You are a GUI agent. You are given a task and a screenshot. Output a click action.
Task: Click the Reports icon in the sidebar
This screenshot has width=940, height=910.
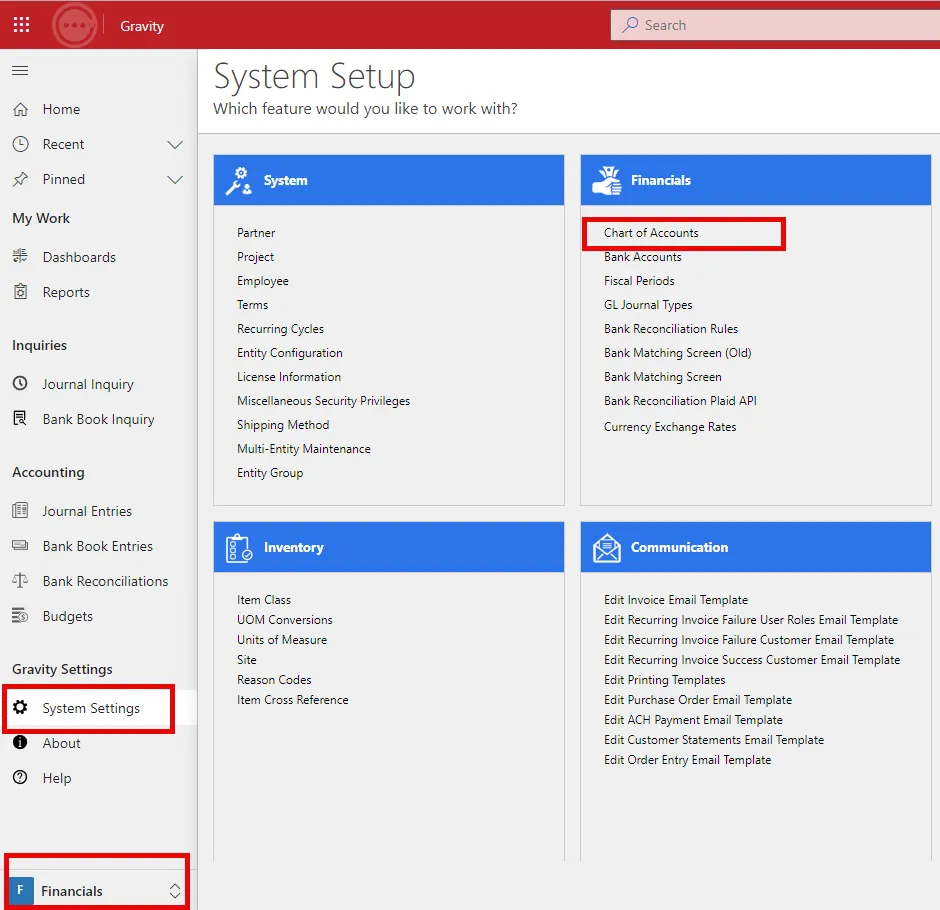tap(20, 292)
